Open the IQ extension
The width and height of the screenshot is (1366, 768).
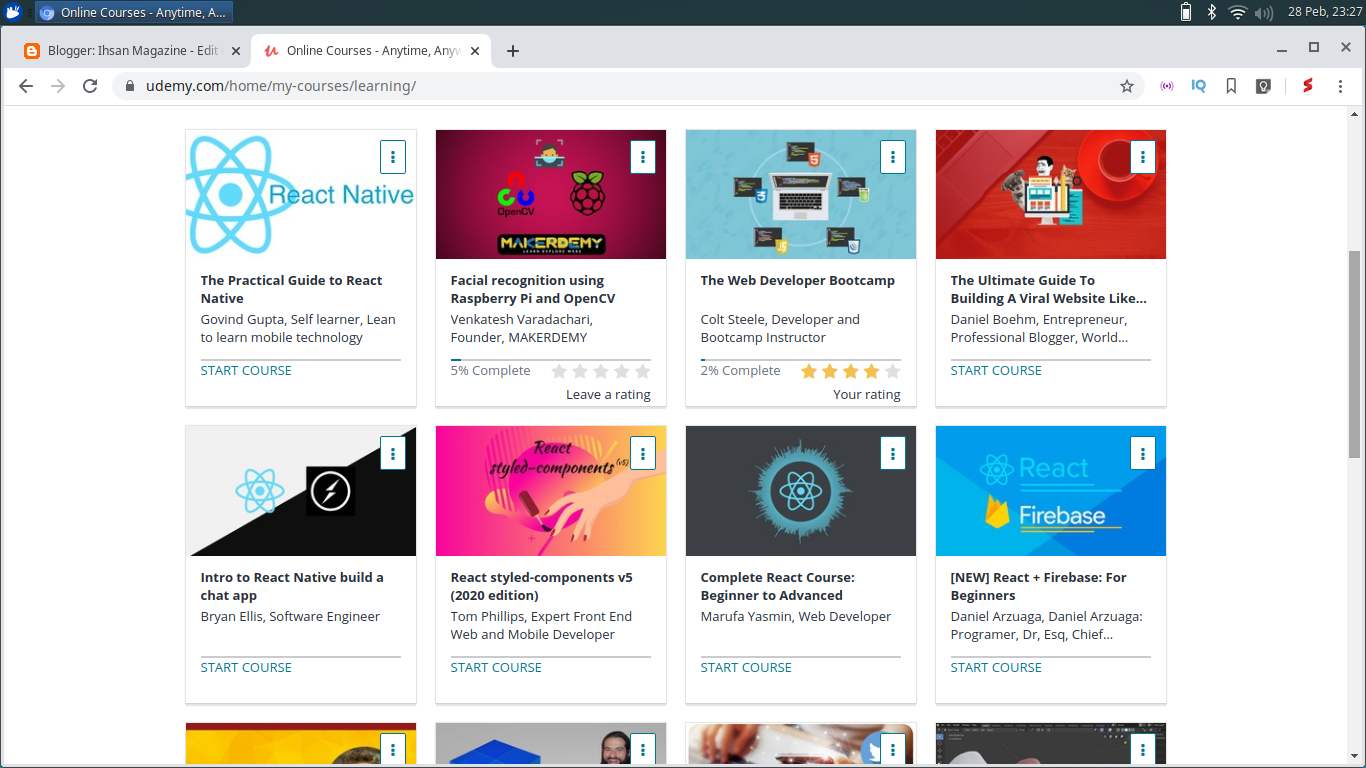click(1199, 86)
